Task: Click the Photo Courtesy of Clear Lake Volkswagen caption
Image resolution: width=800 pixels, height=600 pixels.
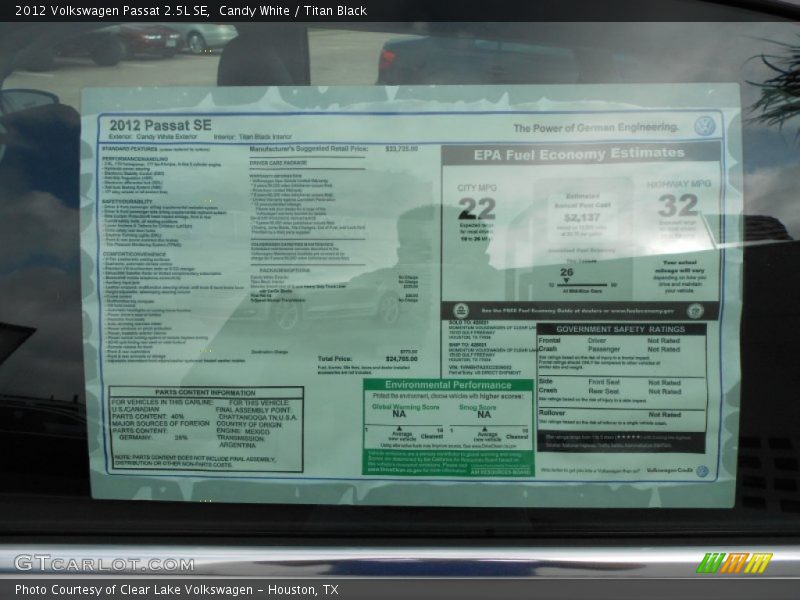Action: click(176, 590)
